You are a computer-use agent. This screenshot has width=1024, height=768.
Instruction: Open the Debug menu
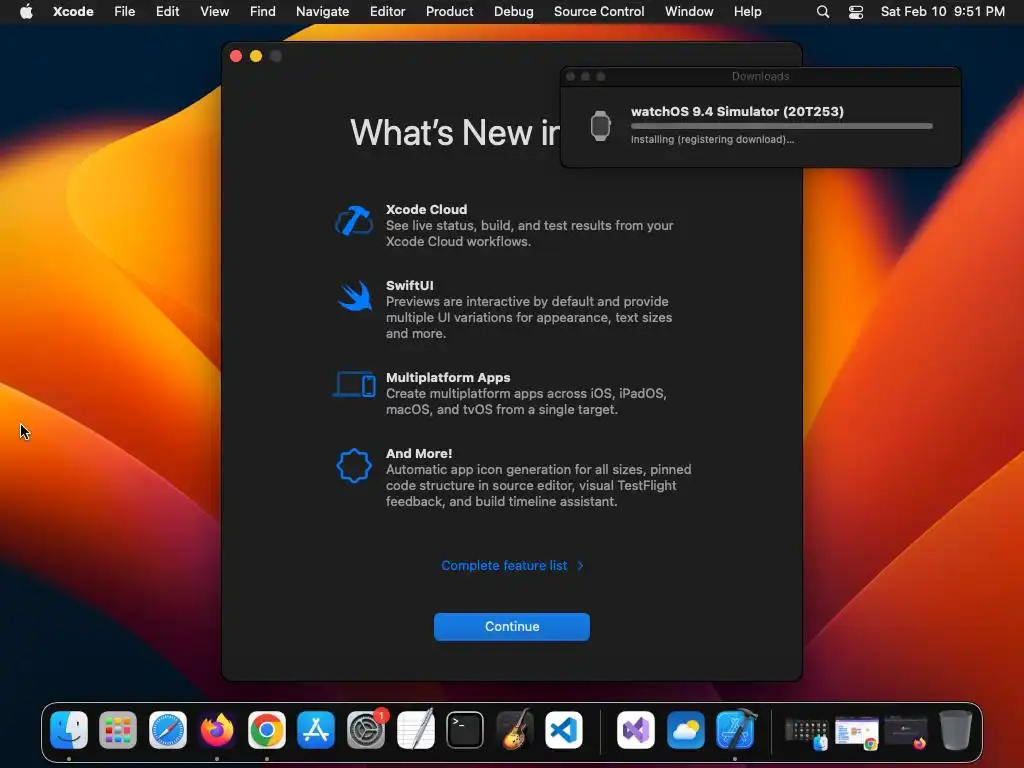(x=513, y=12)
